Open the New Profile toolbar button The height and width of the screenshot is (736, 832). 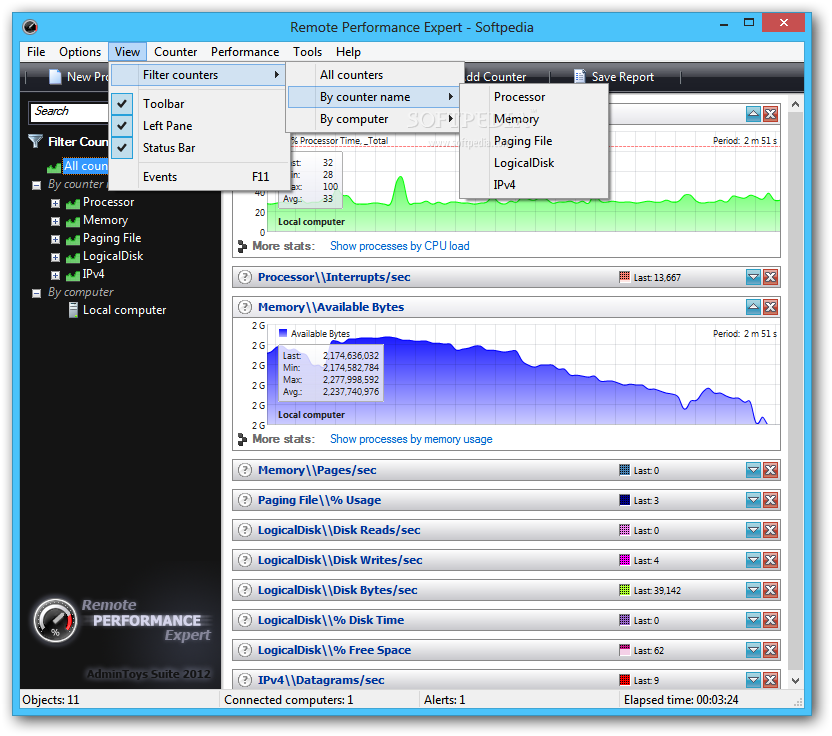click(x=79, y=77)
